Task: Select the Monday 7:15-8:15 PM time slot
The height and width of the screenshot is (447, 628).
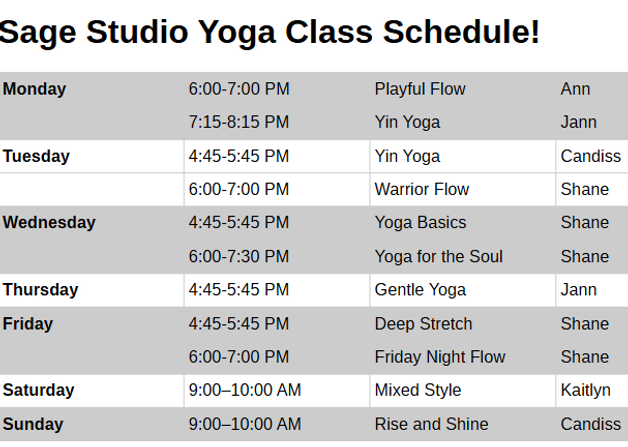Action: (x=238, y=122)
